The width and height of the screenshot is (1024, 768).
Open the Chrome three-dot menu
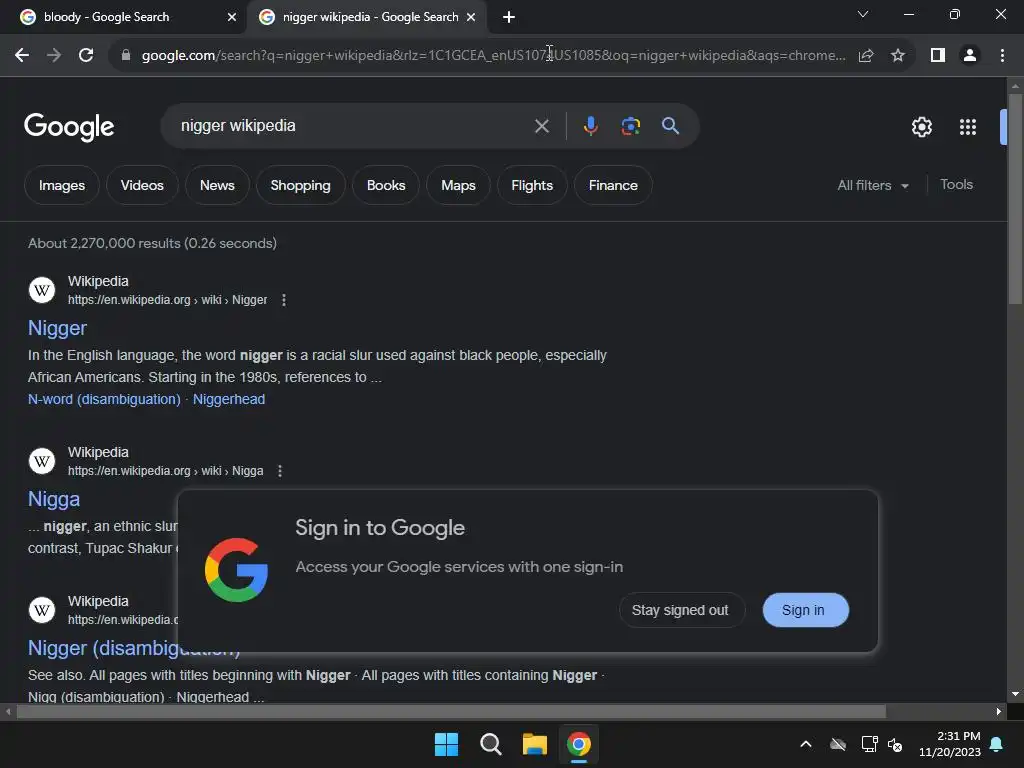[x=1002, y=56]
